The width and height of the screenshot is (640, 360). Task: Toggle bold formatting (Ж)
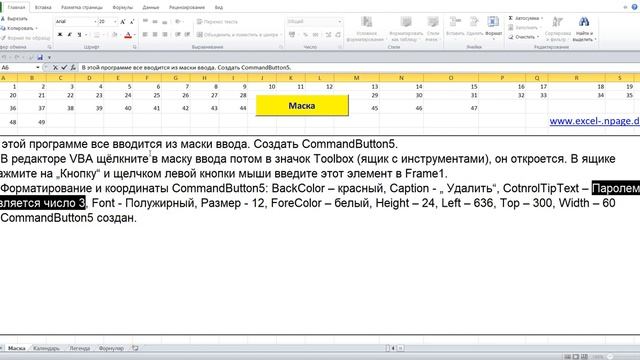click(x=60, y=35)
